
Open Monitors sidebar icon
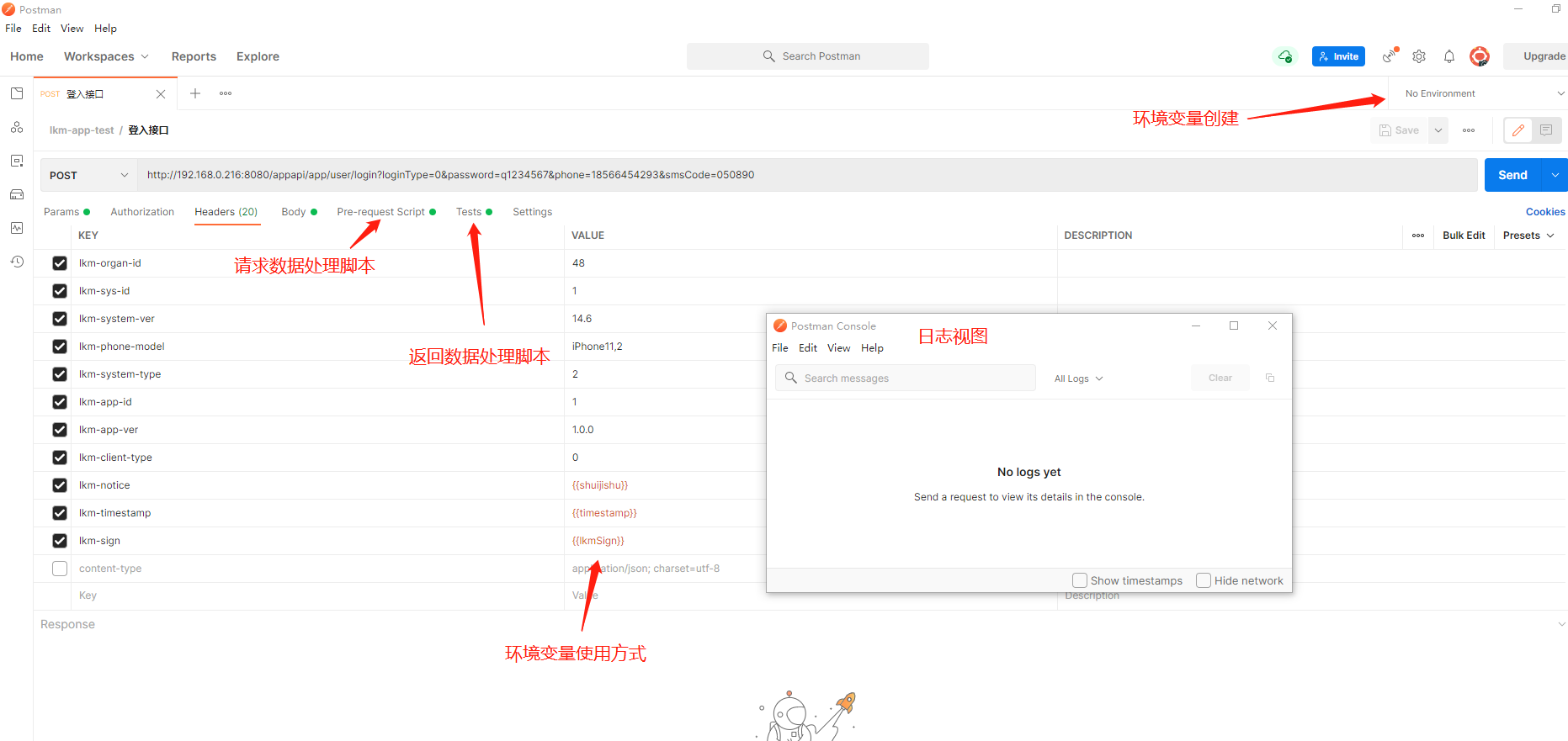[17, 228]
